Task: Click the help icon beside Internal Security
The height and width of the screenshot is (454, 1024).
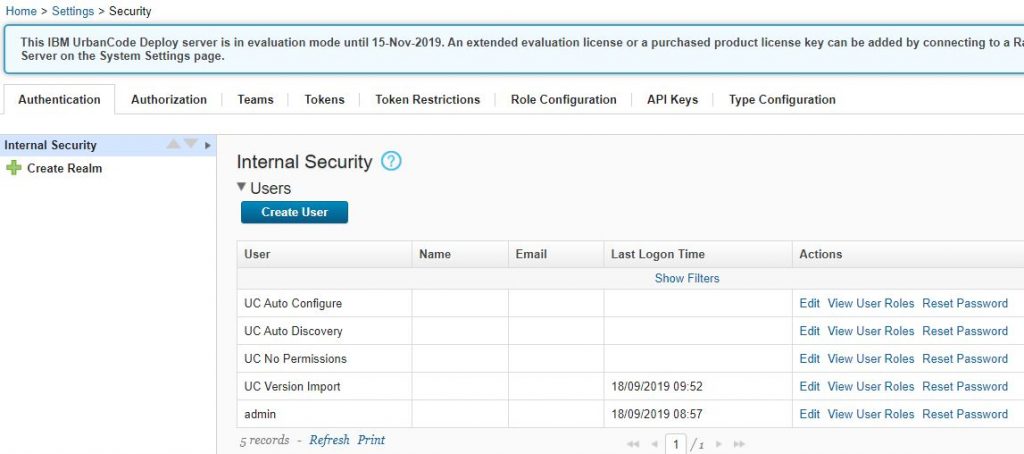Action: coord(391,161)
